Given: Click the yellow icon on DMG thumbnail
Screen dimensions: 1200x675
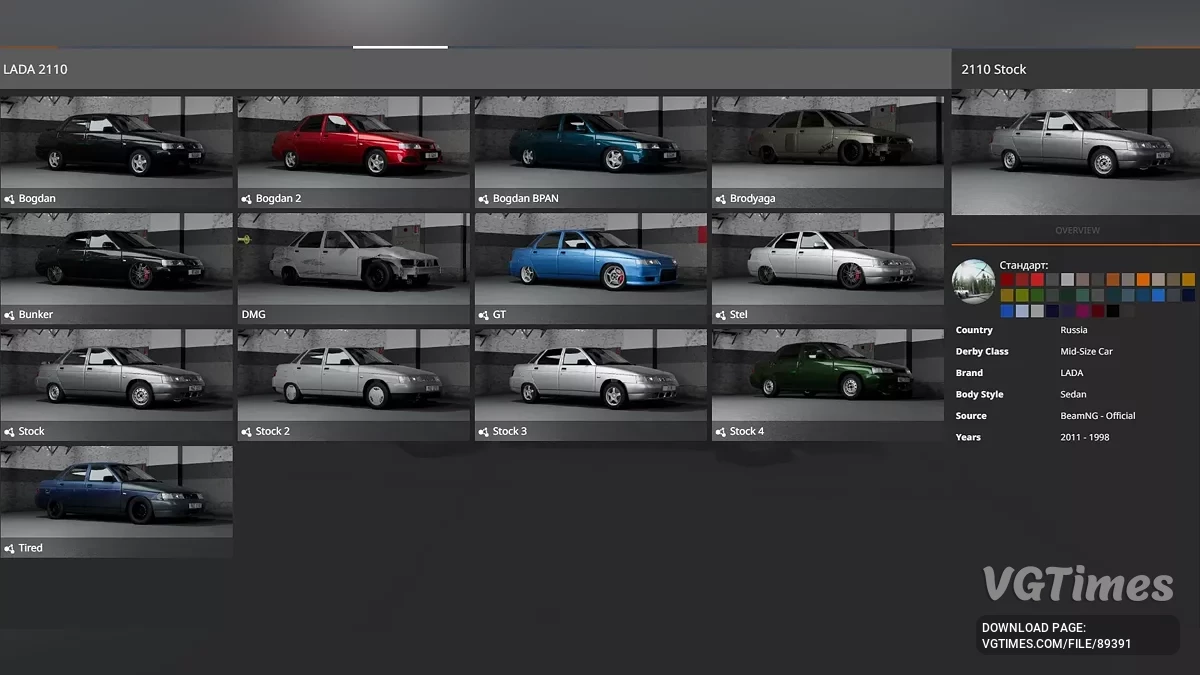Looking at the screenshot, I should (243, 240).
